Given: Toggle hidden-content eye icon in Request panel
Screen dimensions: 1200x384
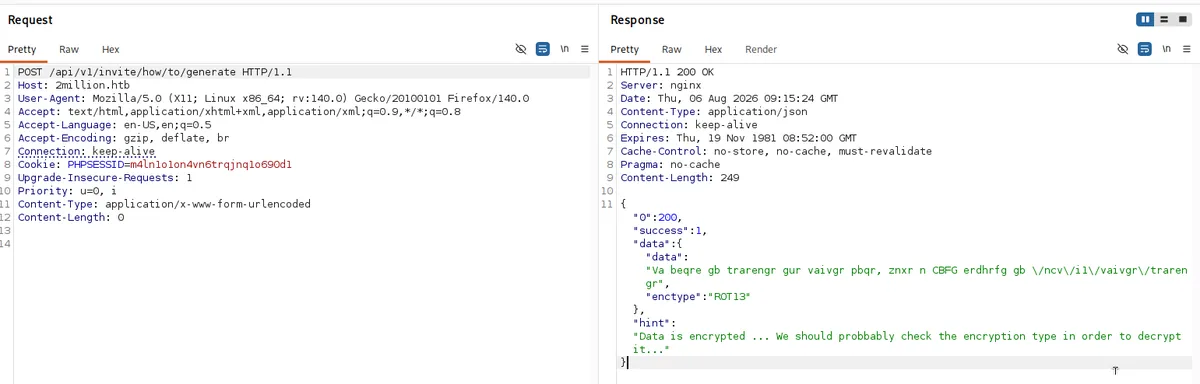Looking at the screenshot, I should point(520,49).
